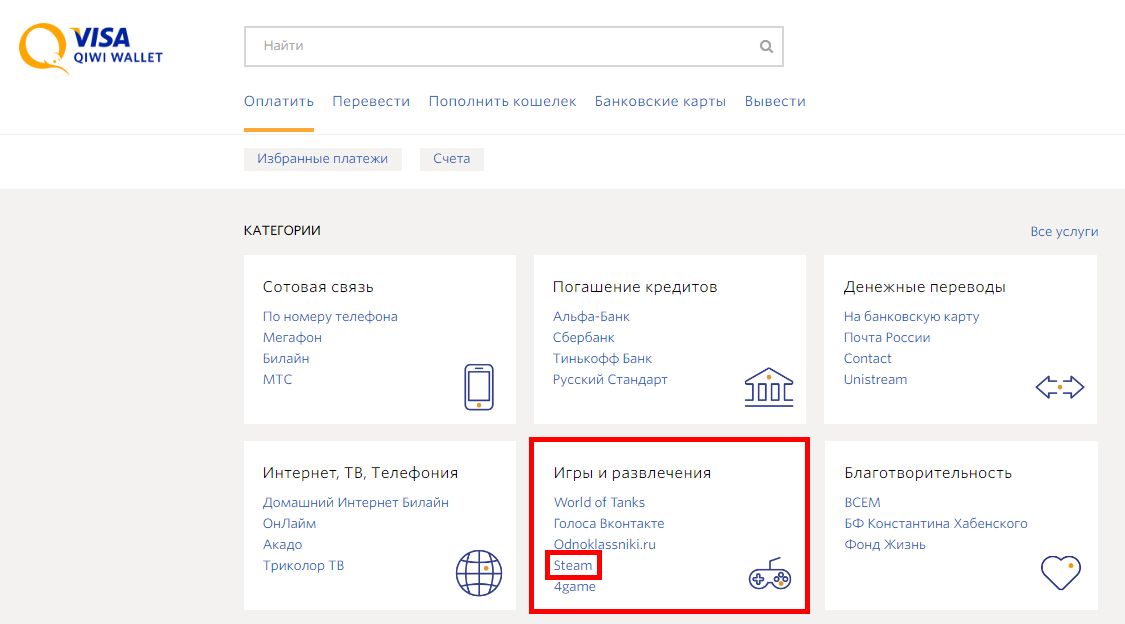
Task: Click the Visa QIWI Wallet logo
Action: [x=91, y=48]
